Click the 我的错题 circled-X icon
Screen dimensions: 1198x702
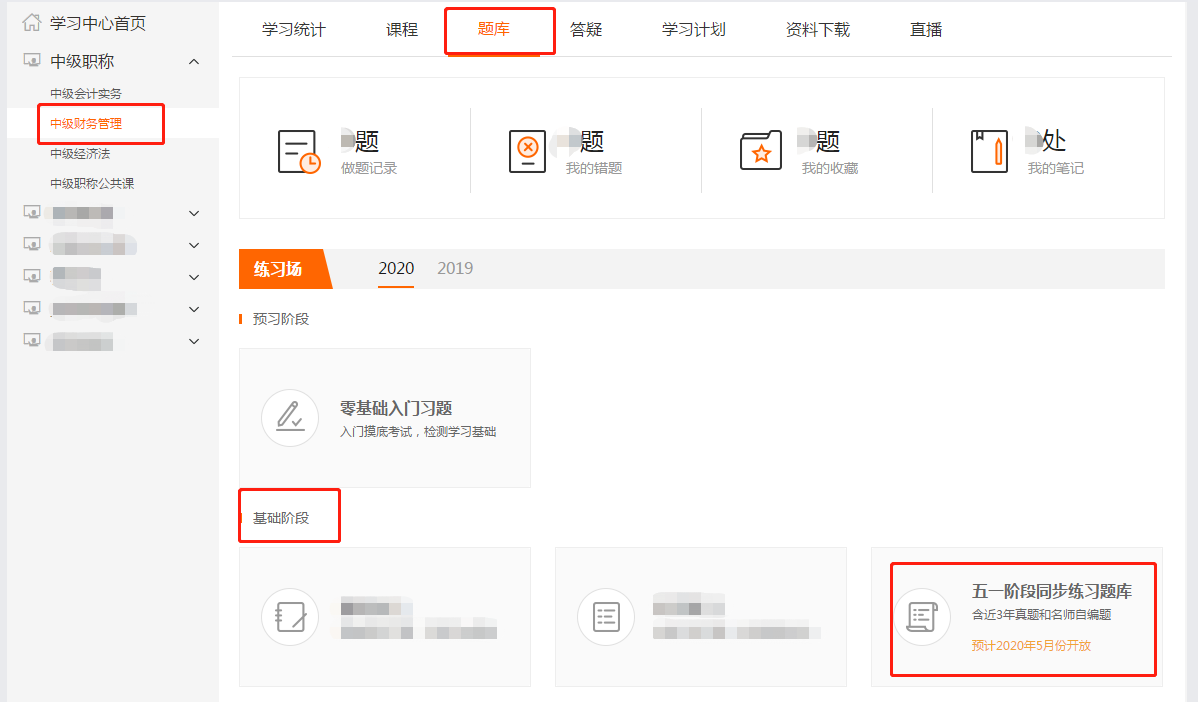(x=529, y=149)
